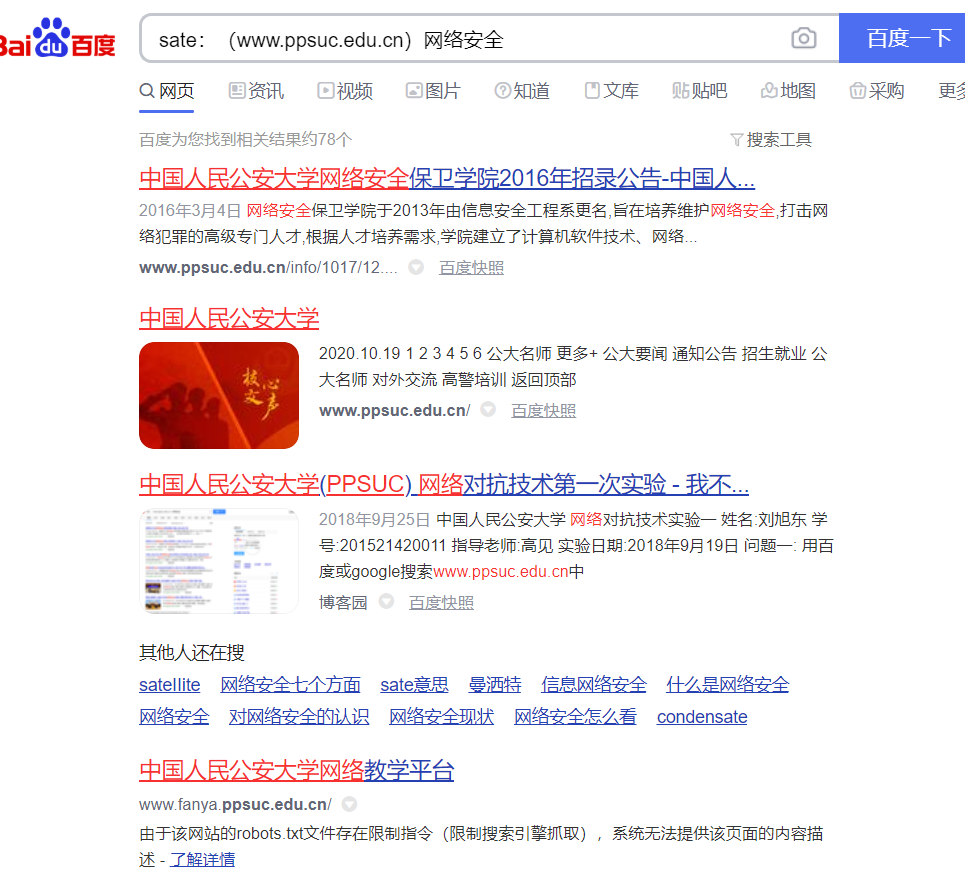Image resolution: width=965 pixels, height=871 pixels.
Task: Open the 地图 tab
Action: tap(788, 91)
